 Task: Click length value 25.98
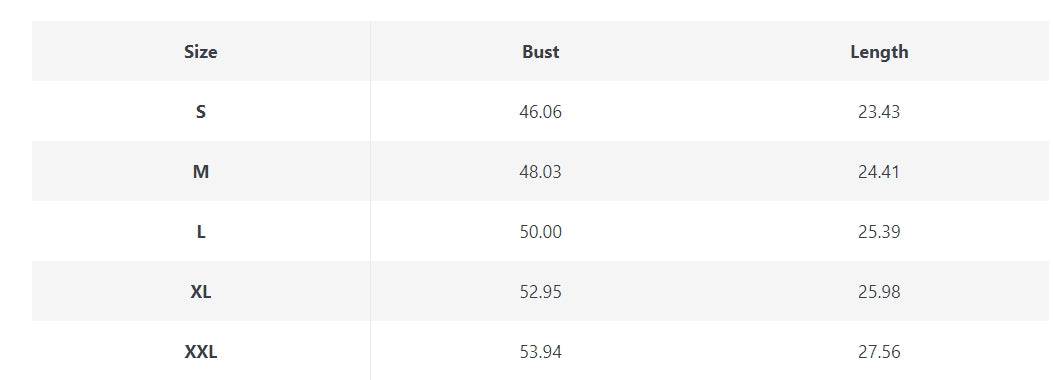pos(879,292)
